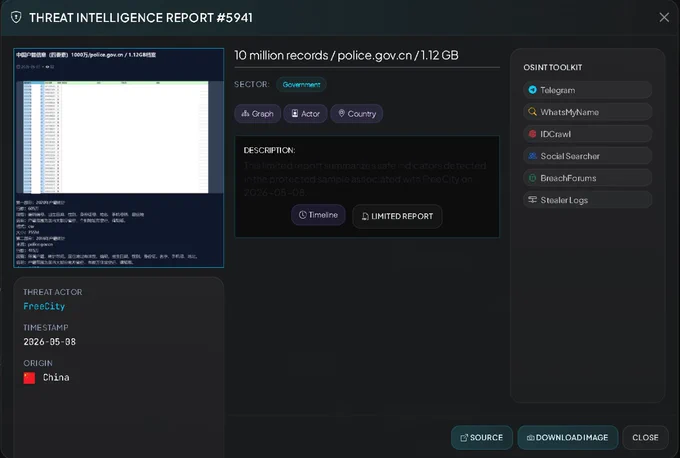The image size is (680, 458).
Task: Click the Timeline clock icon
Action: click(x=303, y=215)
